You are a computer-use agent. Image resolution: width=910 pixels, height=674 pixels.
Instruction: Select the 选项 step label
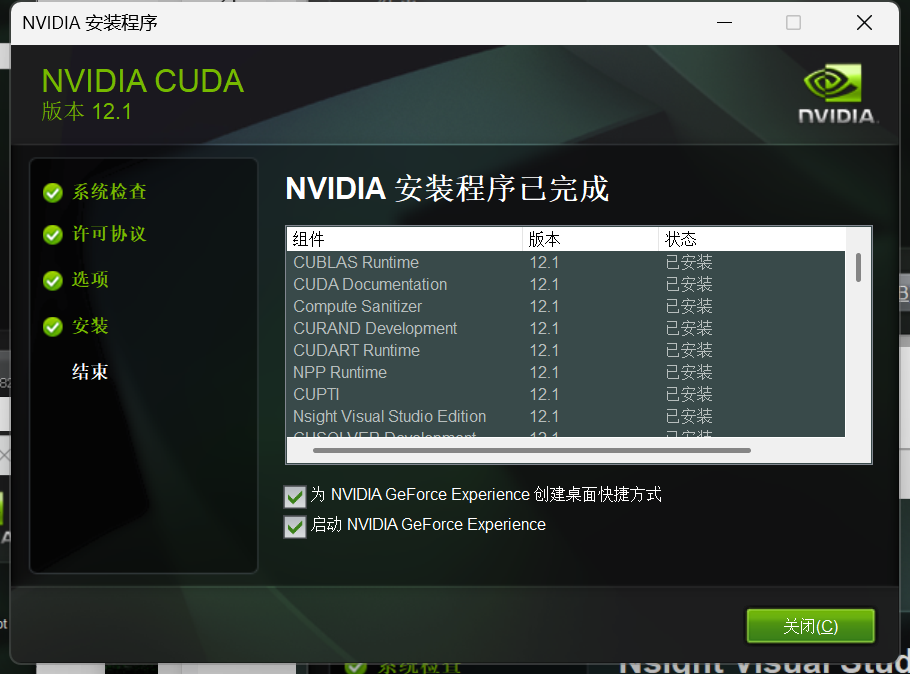click(x=90, y=280)
